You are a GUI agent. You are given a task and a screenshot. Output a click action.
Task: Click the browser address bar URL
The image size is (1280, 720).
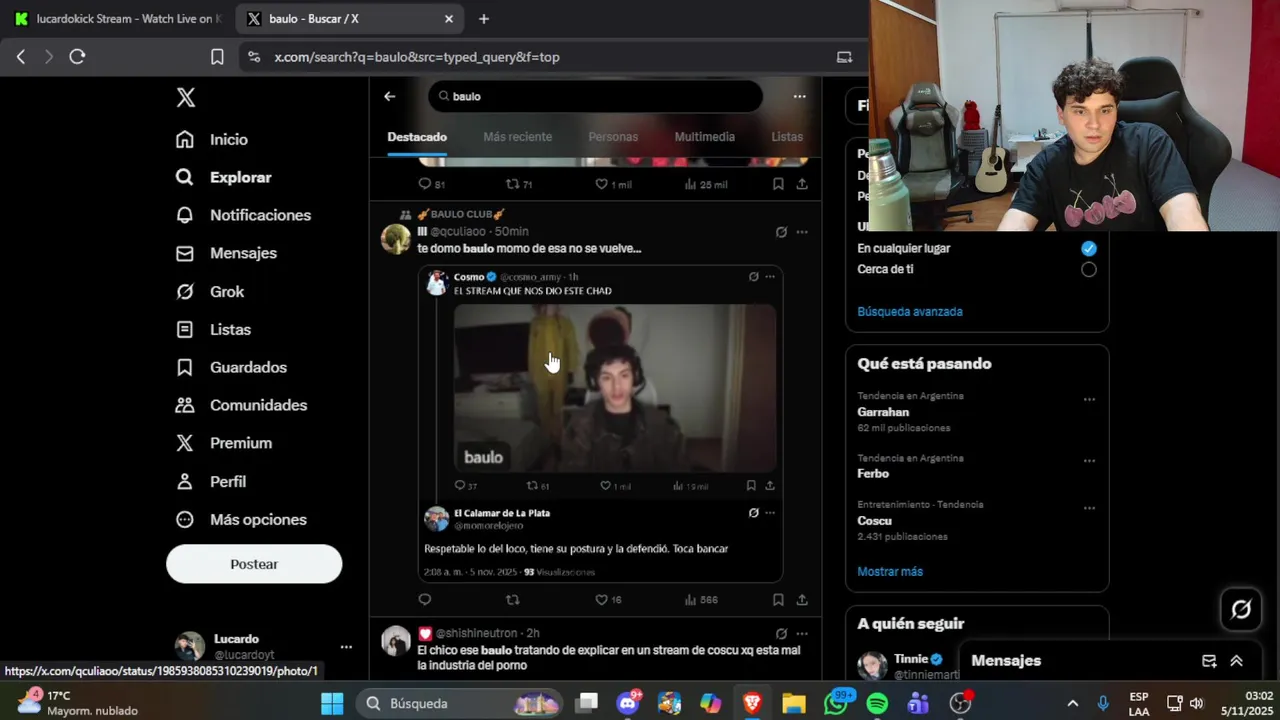(x=417, y=57)
